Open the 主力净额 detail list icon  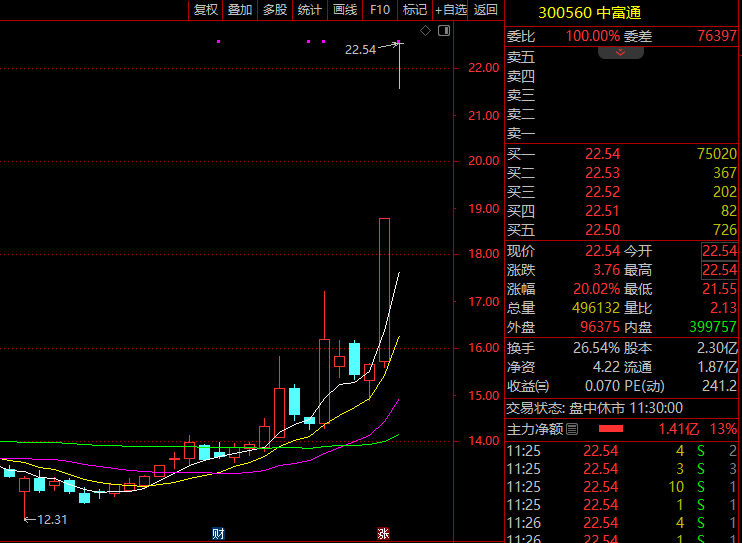pyautogui.click(x=572, y=429)
